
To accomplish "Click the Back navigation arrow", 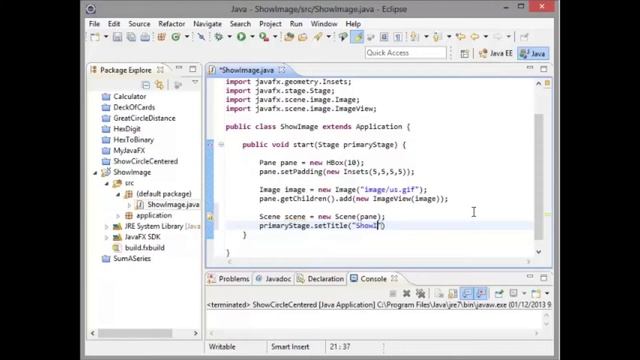I will pos(475,37).
